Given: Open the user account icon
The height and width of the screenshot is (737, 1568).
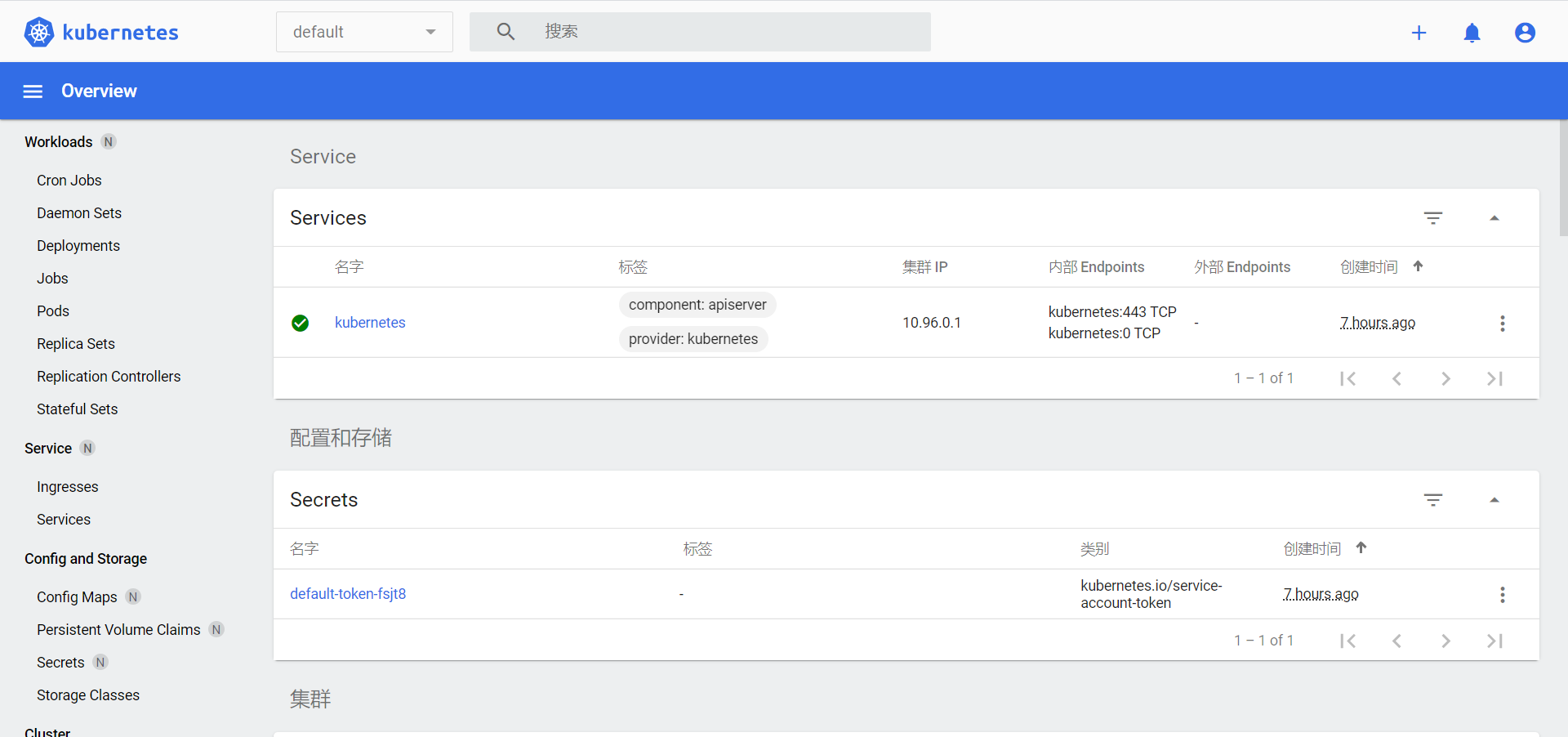Looking at the screenshot, I should point(1525,33).
